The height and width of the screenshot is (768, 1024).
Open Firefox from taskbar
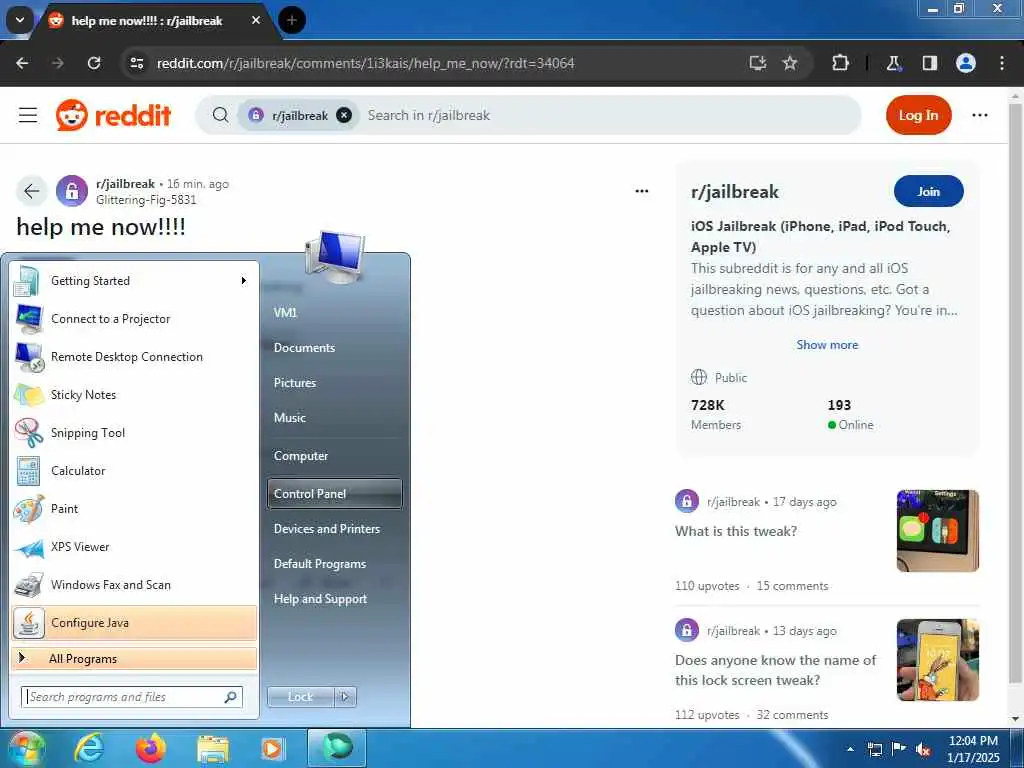150,748
